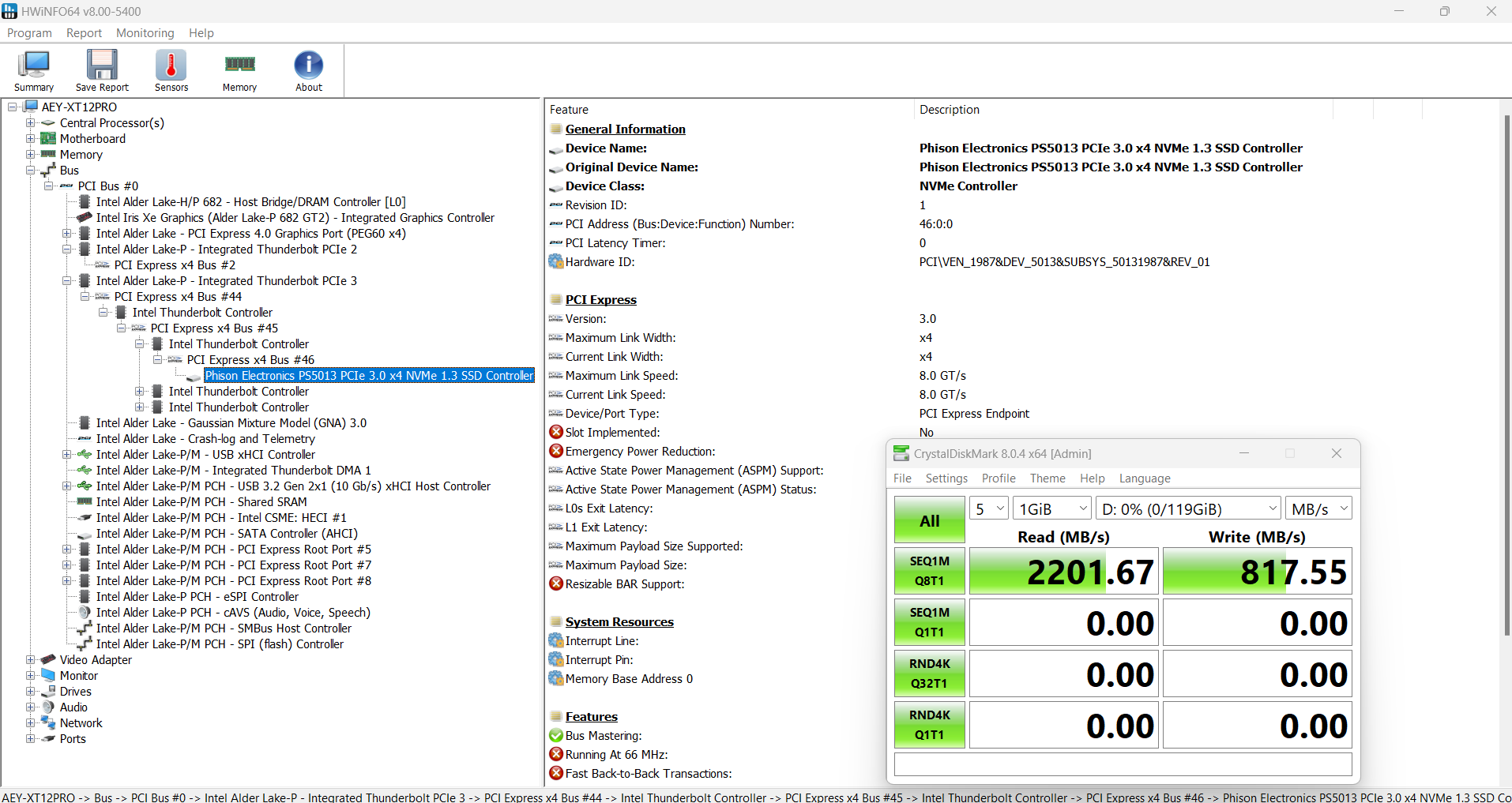Open the 1GiB test size dropdown
Screen dimensions: 1512x803
[1053, 509]
